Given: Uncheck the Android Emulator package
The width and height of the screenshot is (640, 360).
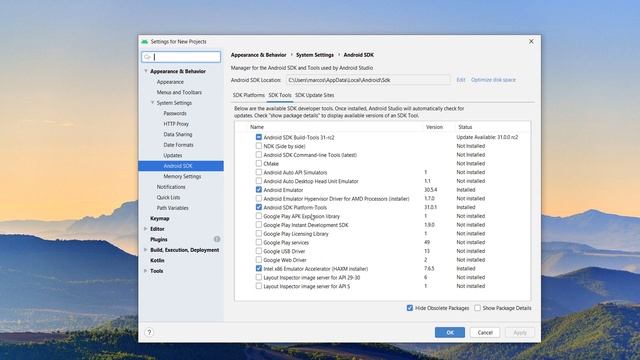Looking at the screenshot, I should click(259, 190).
